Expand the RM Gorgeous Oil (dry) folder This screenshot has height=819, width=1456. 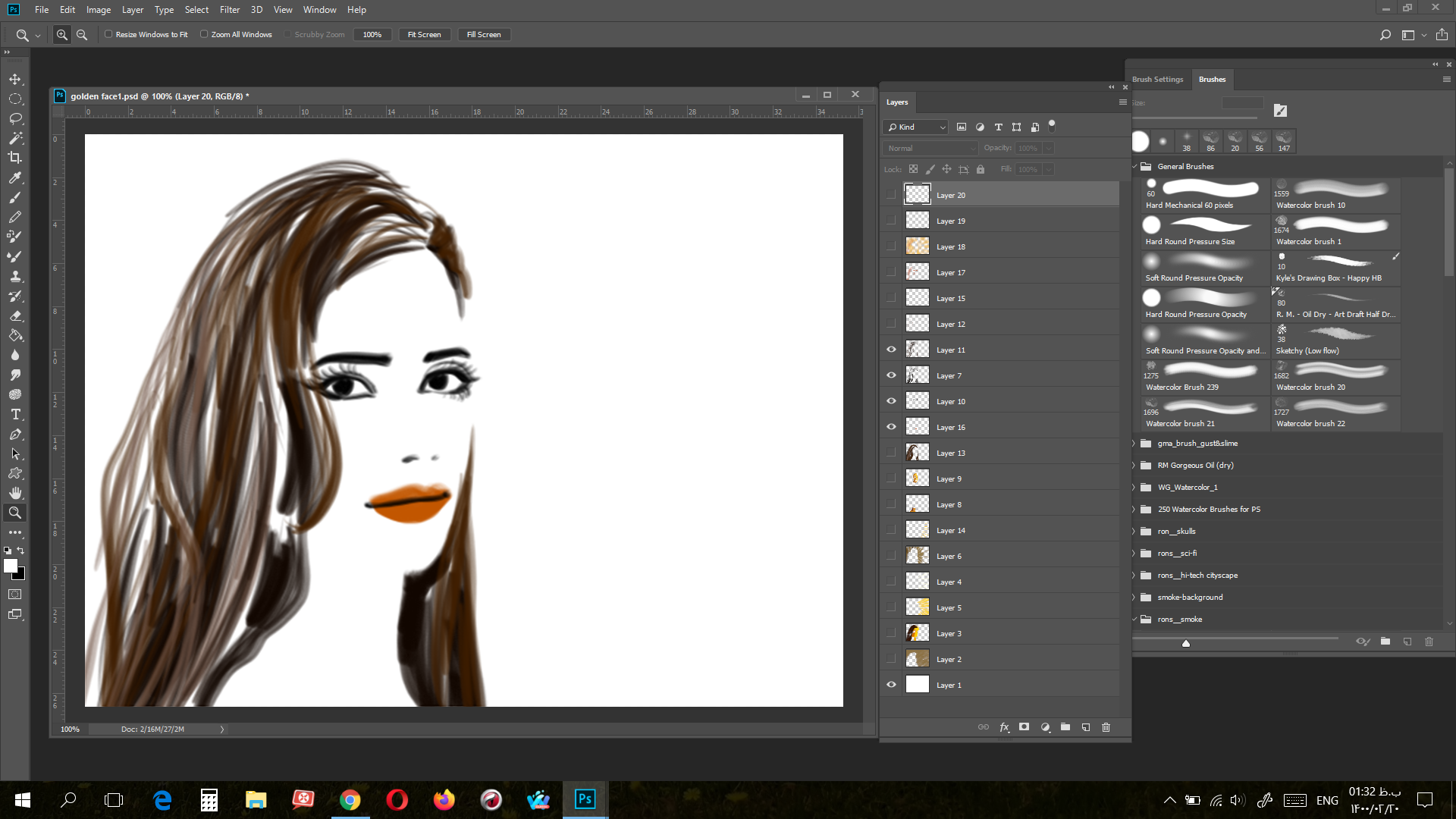[1135, 466]
